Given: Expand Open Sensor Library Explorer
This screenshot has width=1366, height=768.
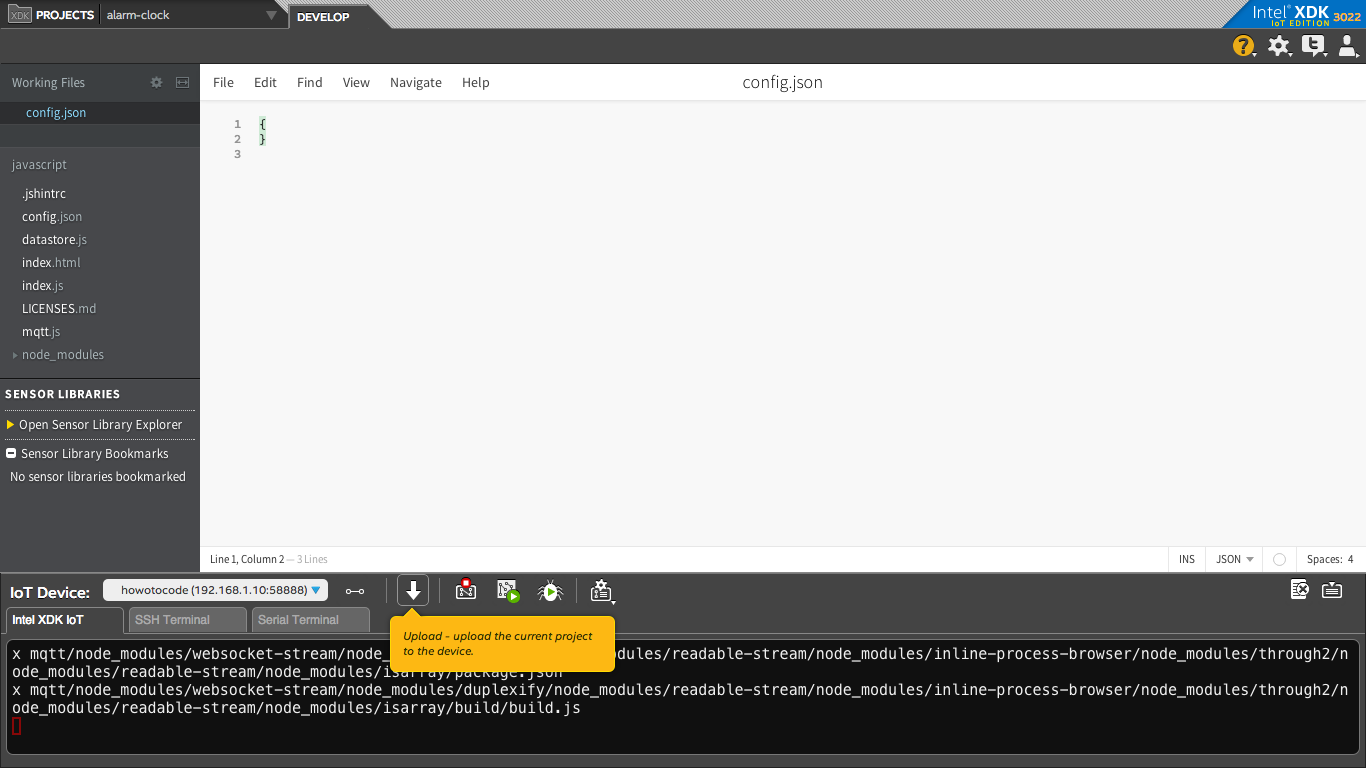Looking at the screenshot, I should click(94, 425).
